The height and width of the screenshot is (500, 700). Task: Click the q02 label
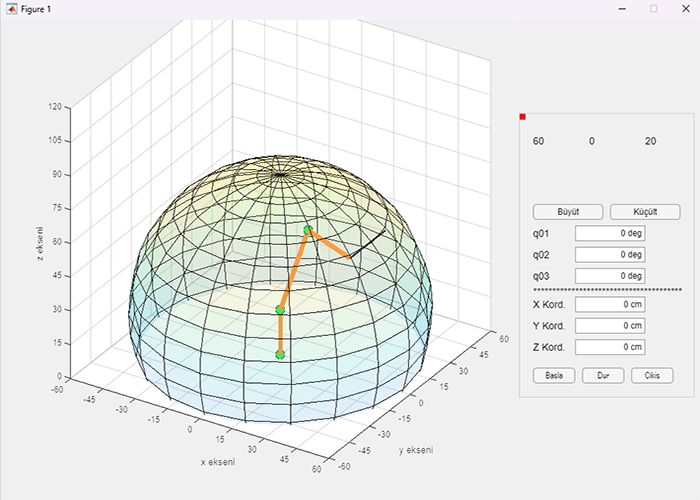tap(541, 255)
